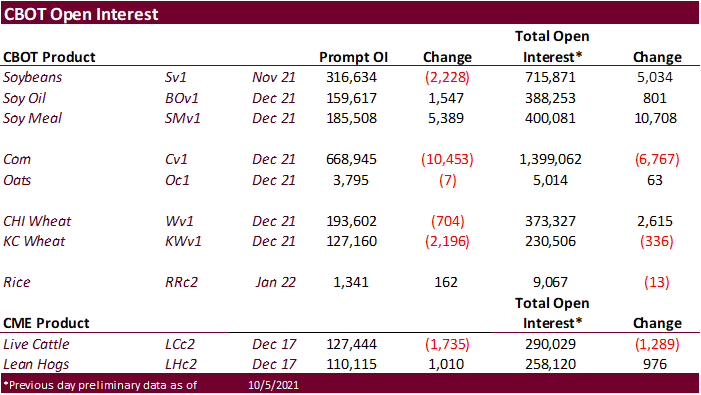Select the CBOT Open Interest title bar
701x395 pixels.
pos(350,13)
